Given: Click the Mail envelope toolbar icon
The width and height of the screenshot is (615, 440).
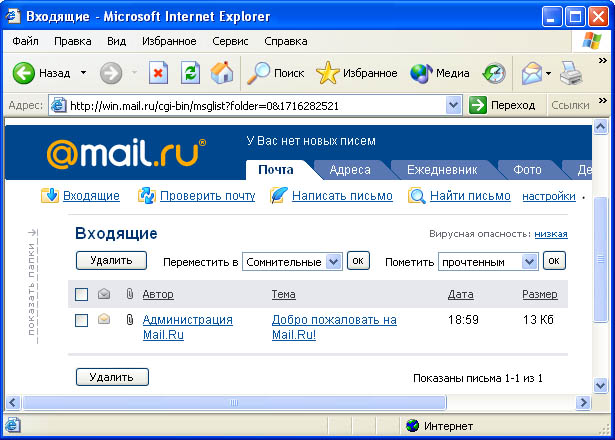Looking at the screenshot, I should pyautogui.click(x=531, y=73).
